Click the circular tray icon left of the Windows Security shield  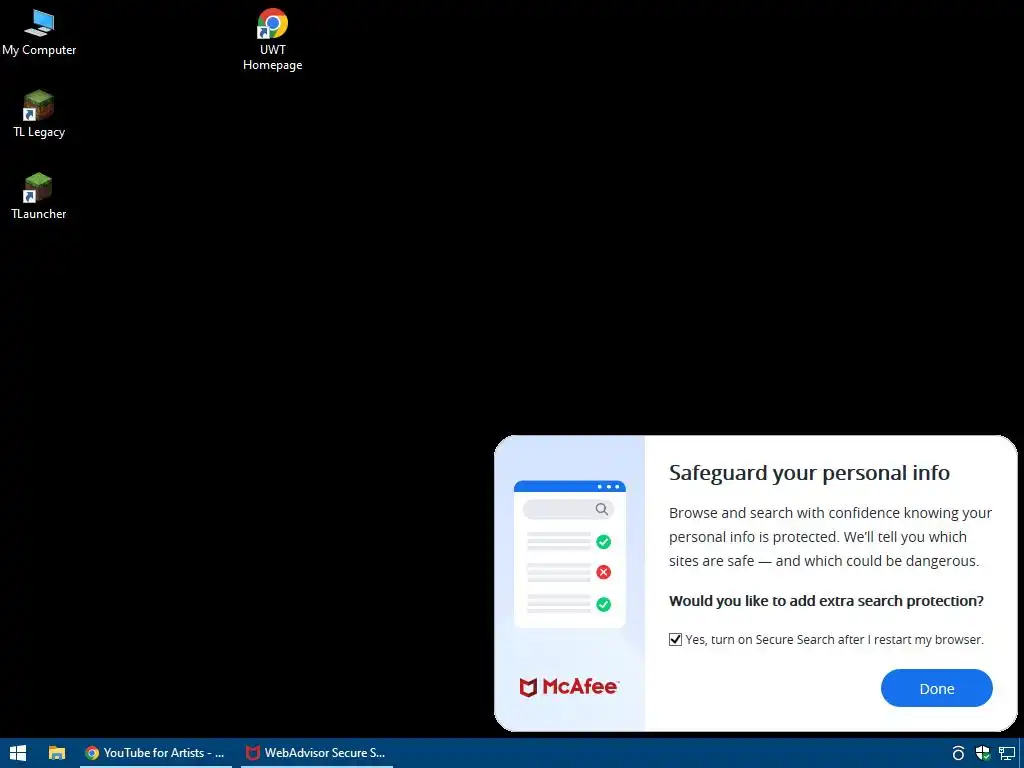pos(958,753)
